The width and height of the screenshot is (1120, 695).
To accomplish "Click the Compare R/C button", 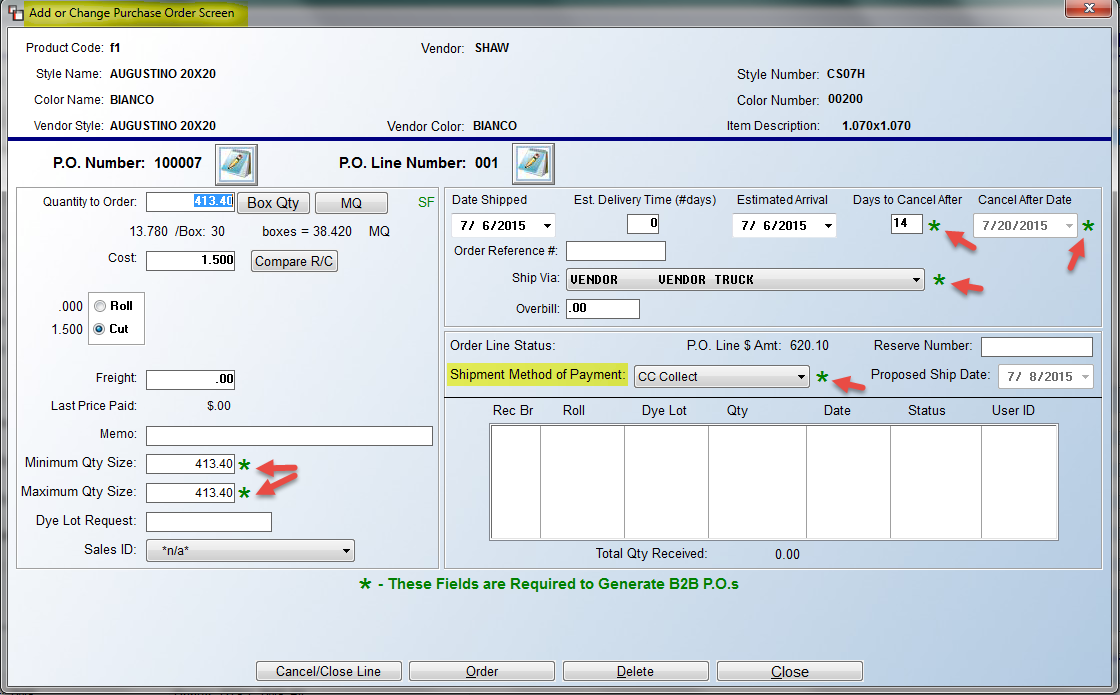I will pyautogui.click(x=294, y=261).
